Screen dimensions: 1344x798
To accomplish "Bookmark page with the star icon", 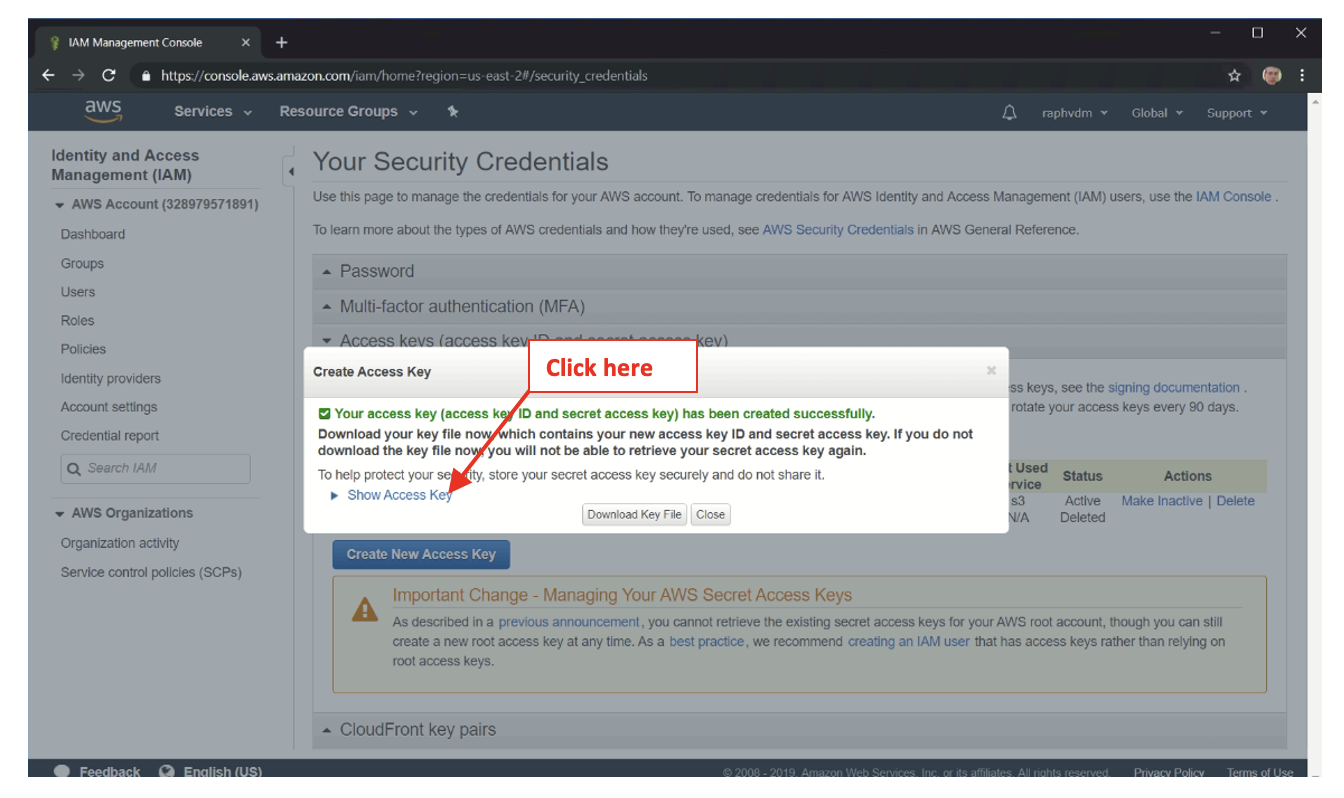I will pos(1234,76).
